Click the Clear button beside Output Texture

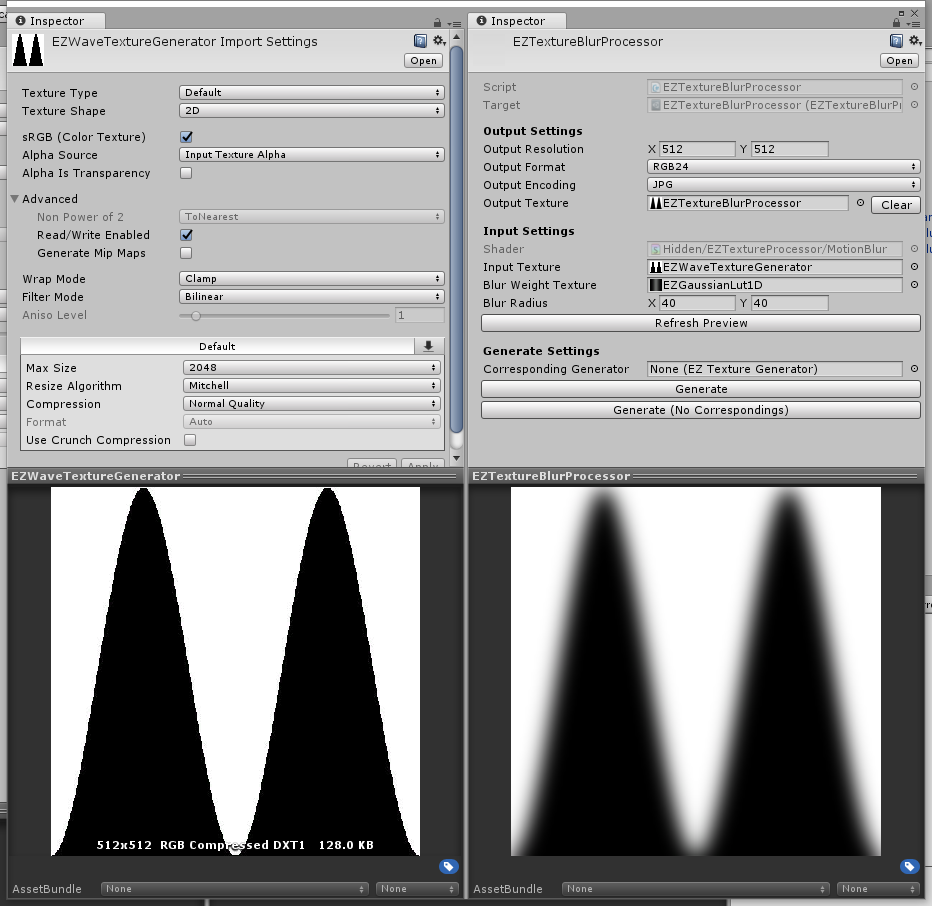coord(896,205)
